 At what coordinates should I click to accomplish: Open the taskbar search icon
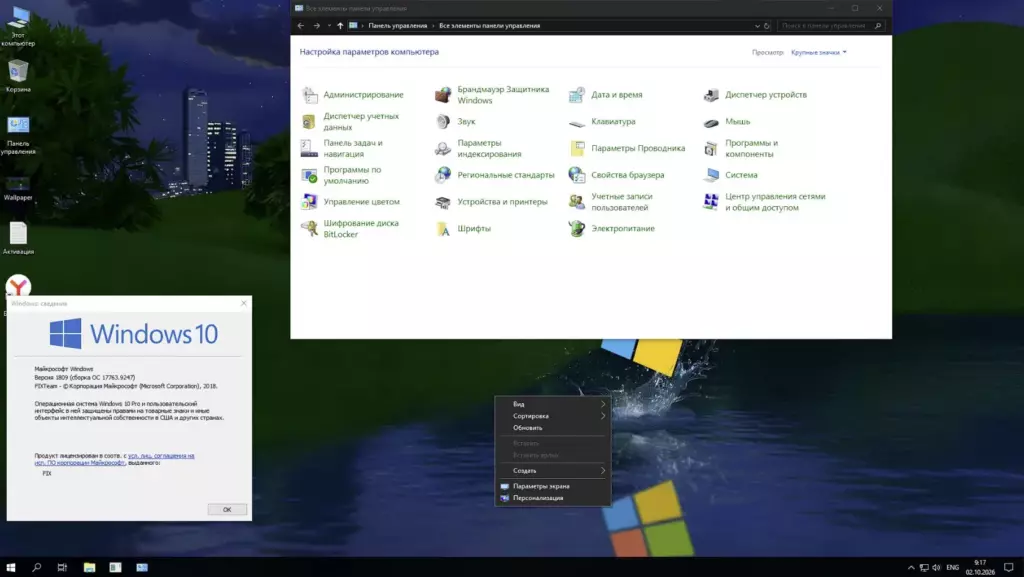[37, 567]
